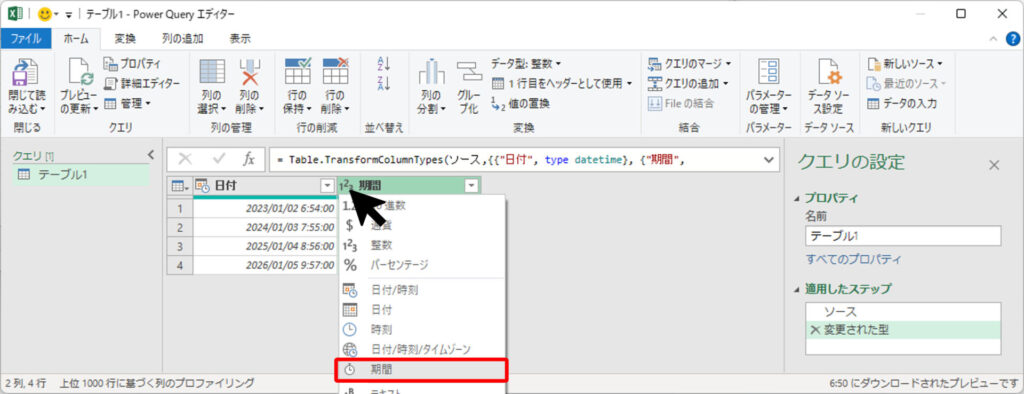Close the Query Settings (クエリの設定) pane
The width and height of the screenshot is (1024, 394).
pos(994,165)
